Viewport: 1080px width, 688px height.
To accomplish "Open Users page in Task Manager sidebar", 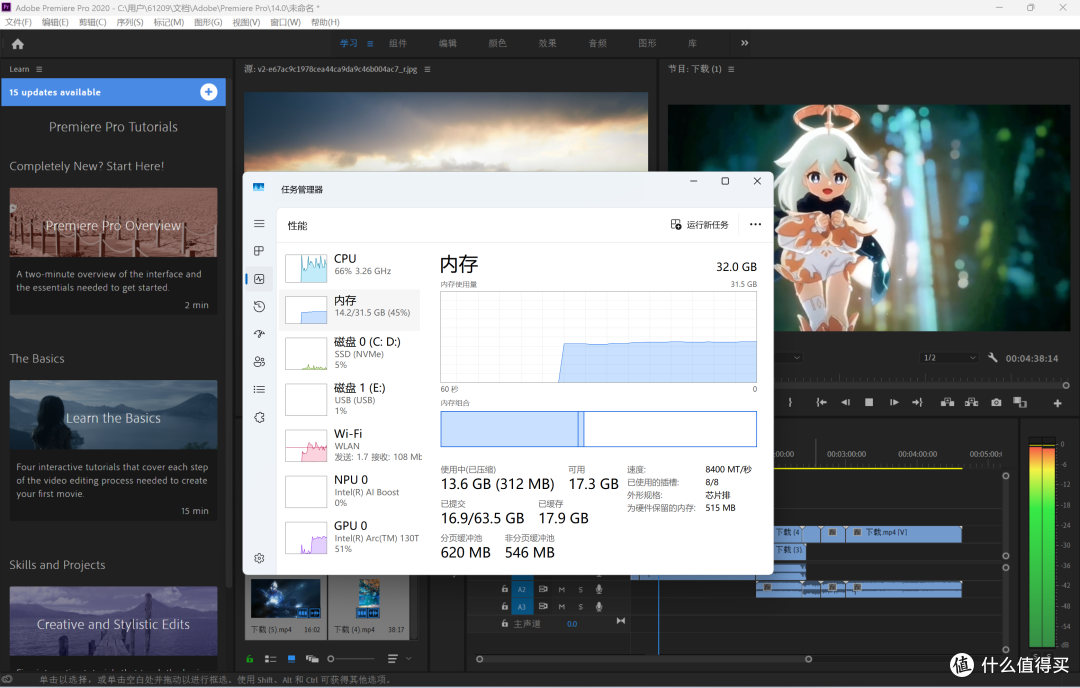I will click(259, 362).
